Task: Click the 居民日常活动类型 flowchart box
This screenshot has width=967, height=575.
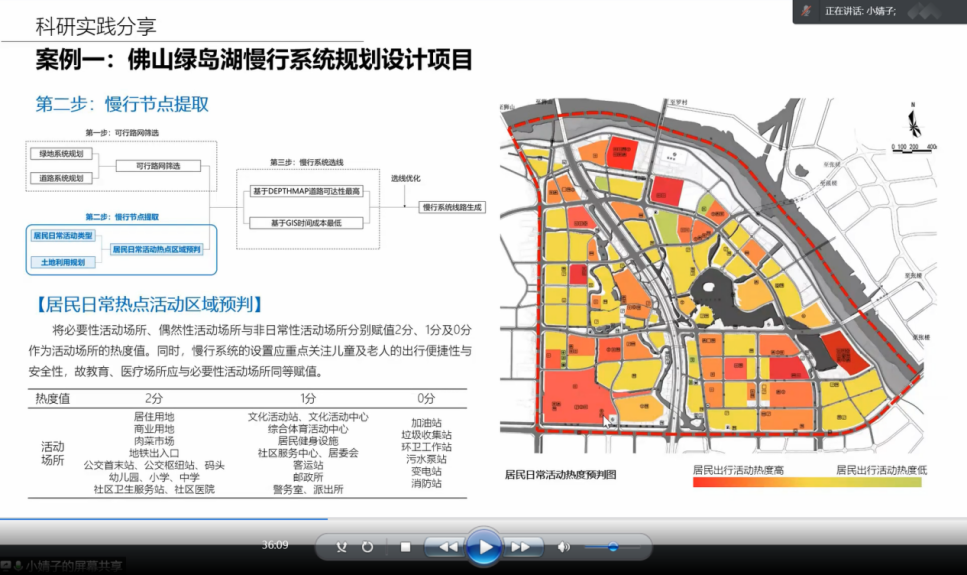Action: (x=63, y=236)
